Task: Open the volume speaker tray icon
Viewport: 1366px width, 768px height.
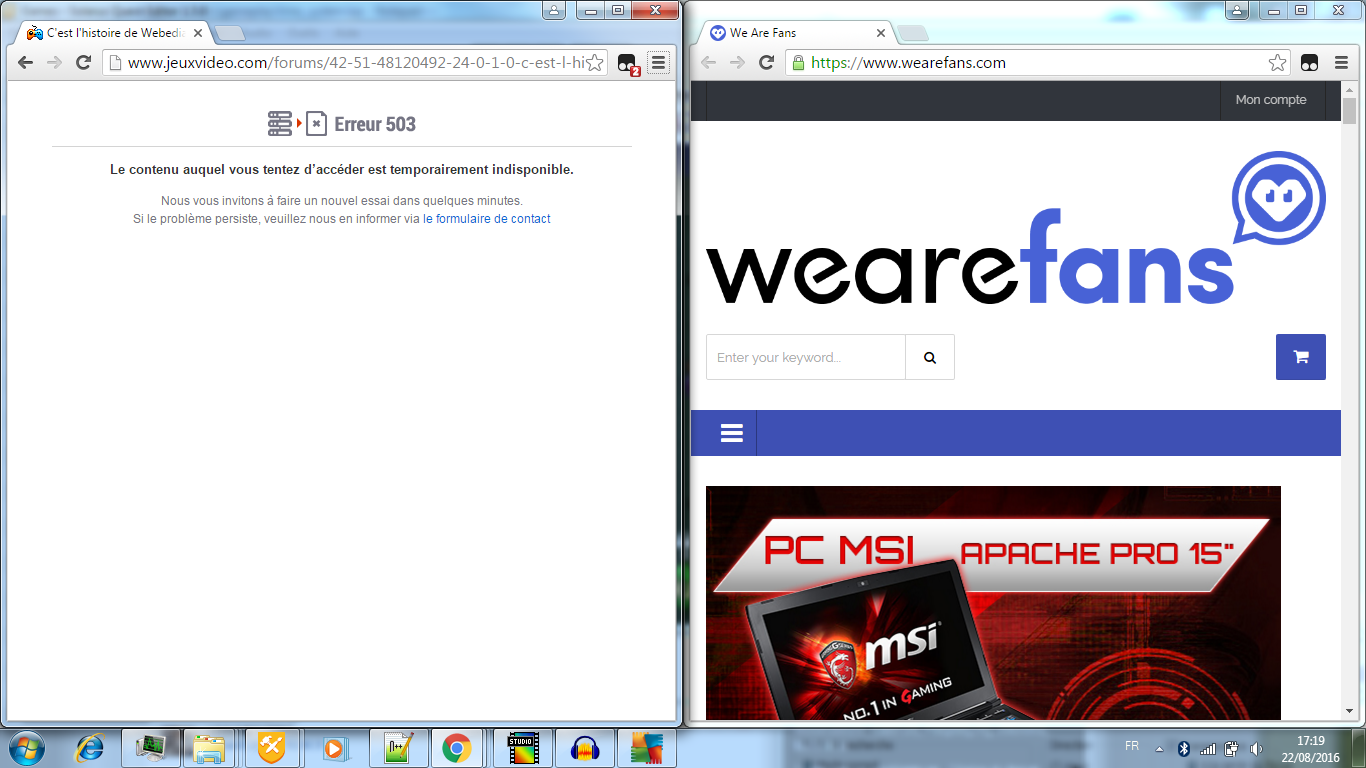Action: pos(1256,748)
